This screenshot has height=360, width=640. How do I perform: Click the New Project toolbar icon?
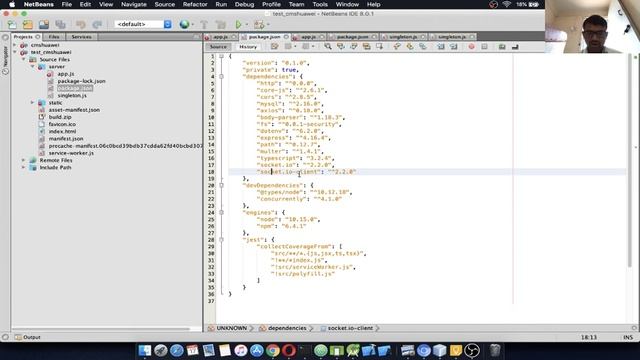point(28,24)
